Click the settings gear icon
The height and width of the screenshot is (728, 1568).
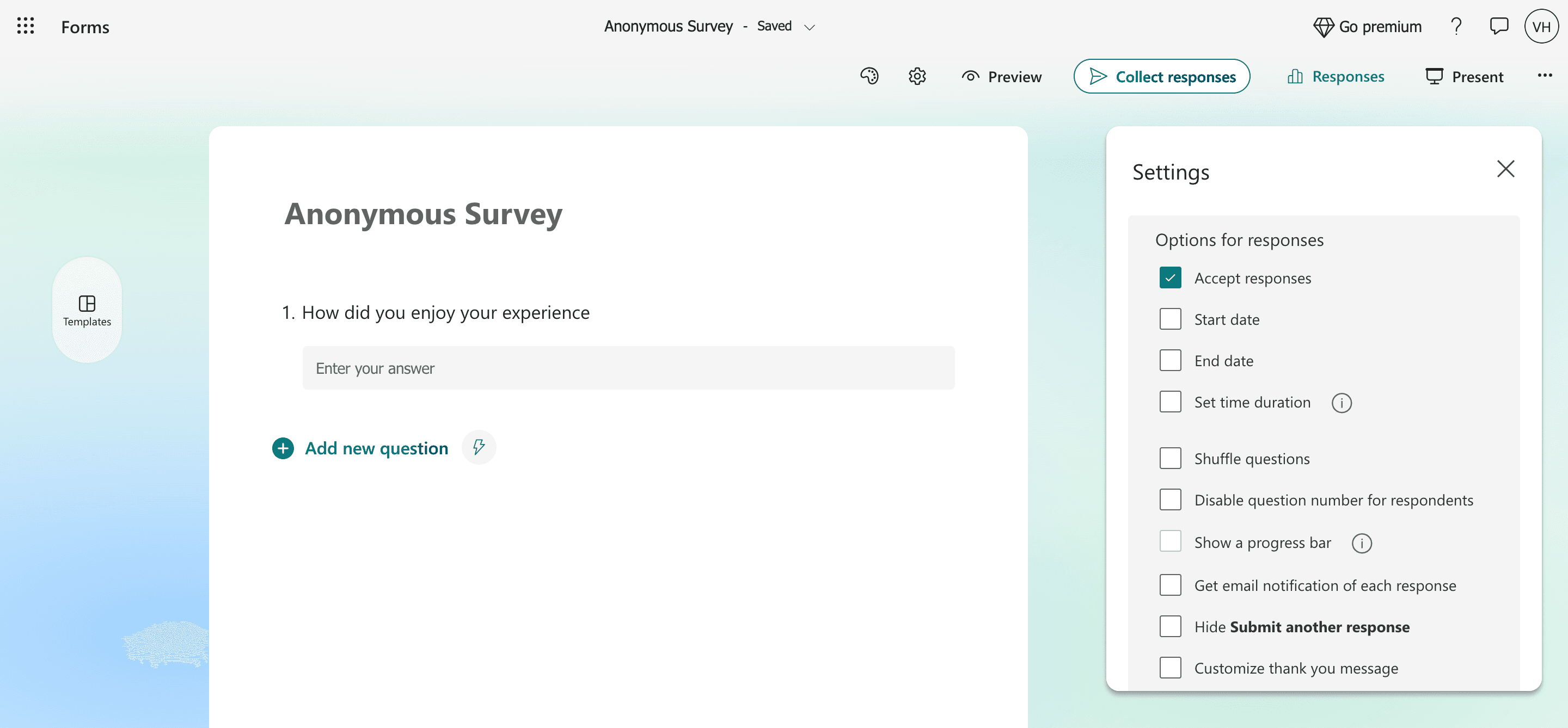917,77
